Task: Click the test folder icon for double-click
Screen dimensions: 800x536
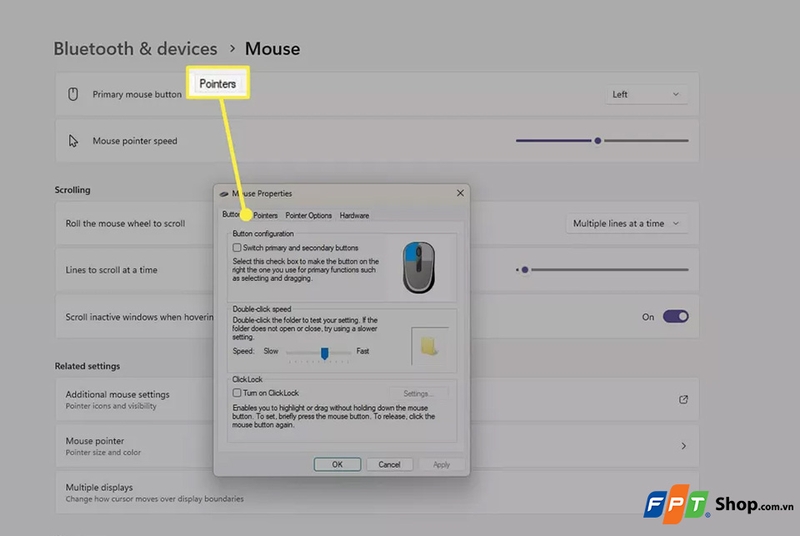Action: pyautogui.click(x=430, y=346)
